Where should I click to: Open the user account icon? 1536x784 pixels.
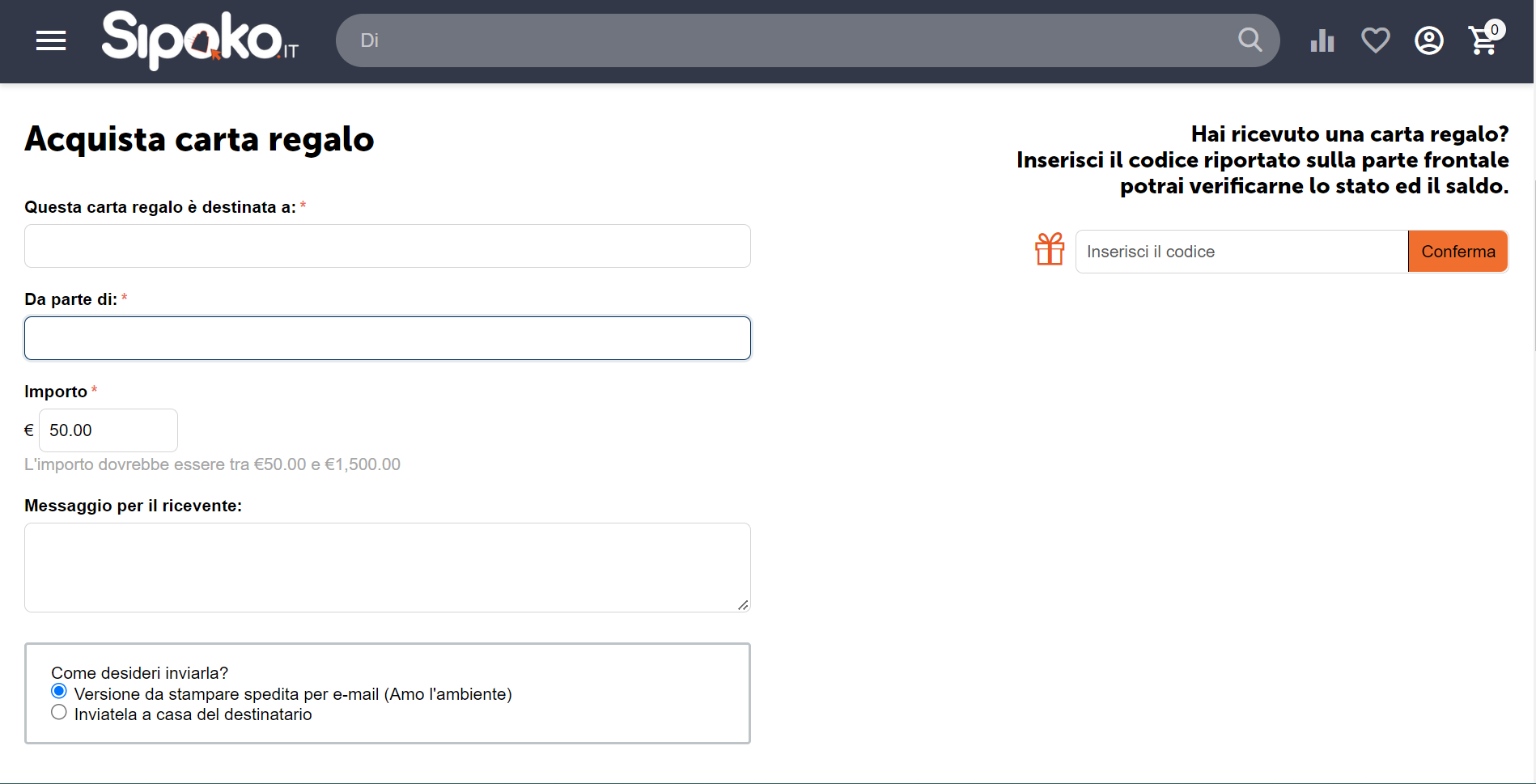1428,40
